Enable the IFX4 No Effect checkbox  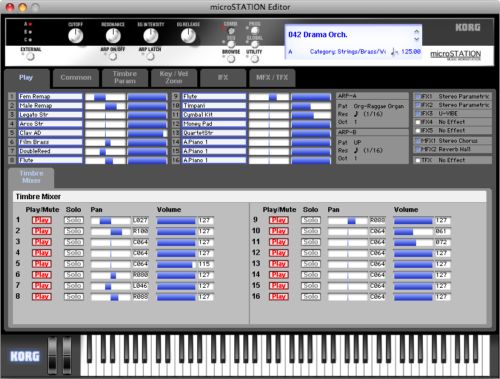pyautogui.click(x=418, y=122)
